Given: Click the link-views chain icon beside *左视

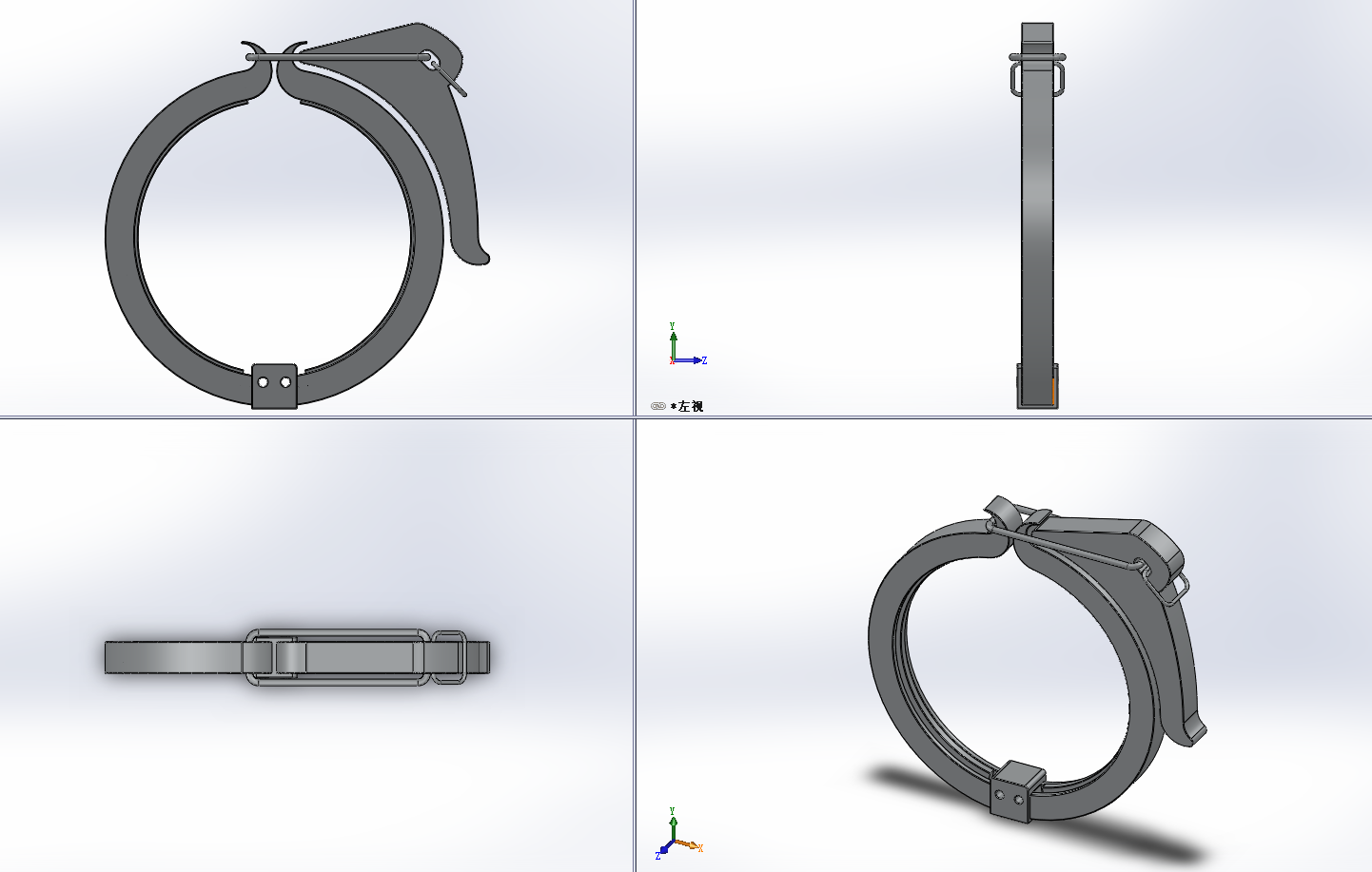Looking at the screenshot, I should coord(657,406).
